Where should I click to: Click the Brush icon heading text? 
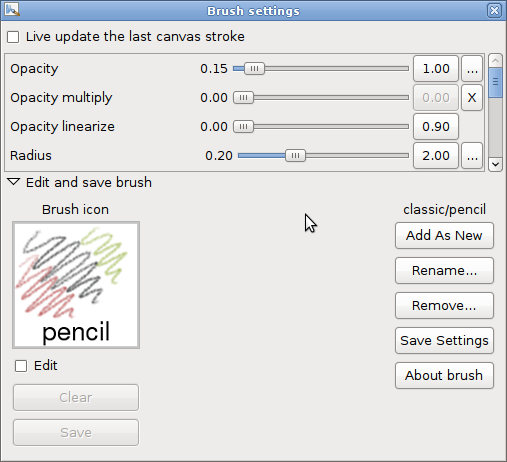point(75,210)
